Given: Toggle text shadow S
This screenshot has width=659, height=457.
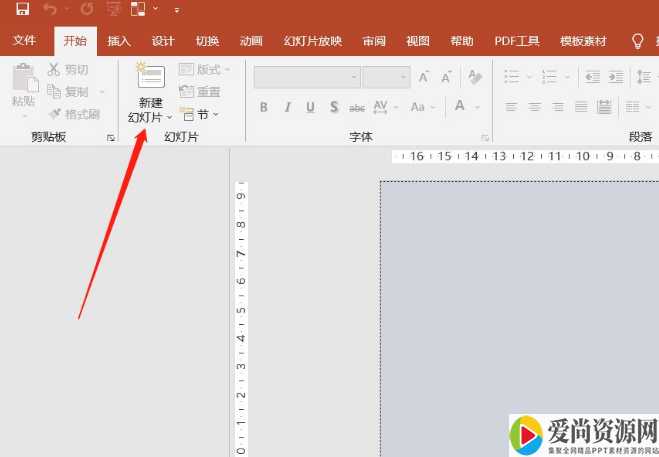Looking at the screenshot, I should pyautogui.click(x=334, y=107).
